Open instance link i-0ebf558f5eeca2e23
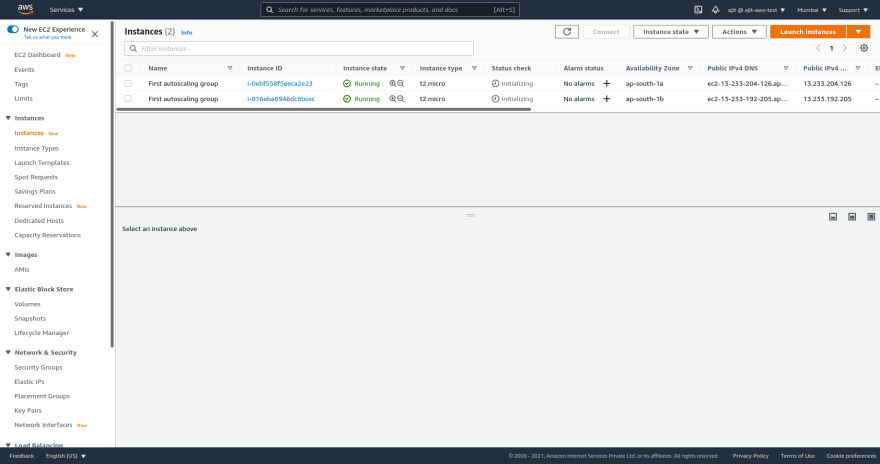This screenshot has width=880, height=464. pyautogui.click(x=279, y=84)
